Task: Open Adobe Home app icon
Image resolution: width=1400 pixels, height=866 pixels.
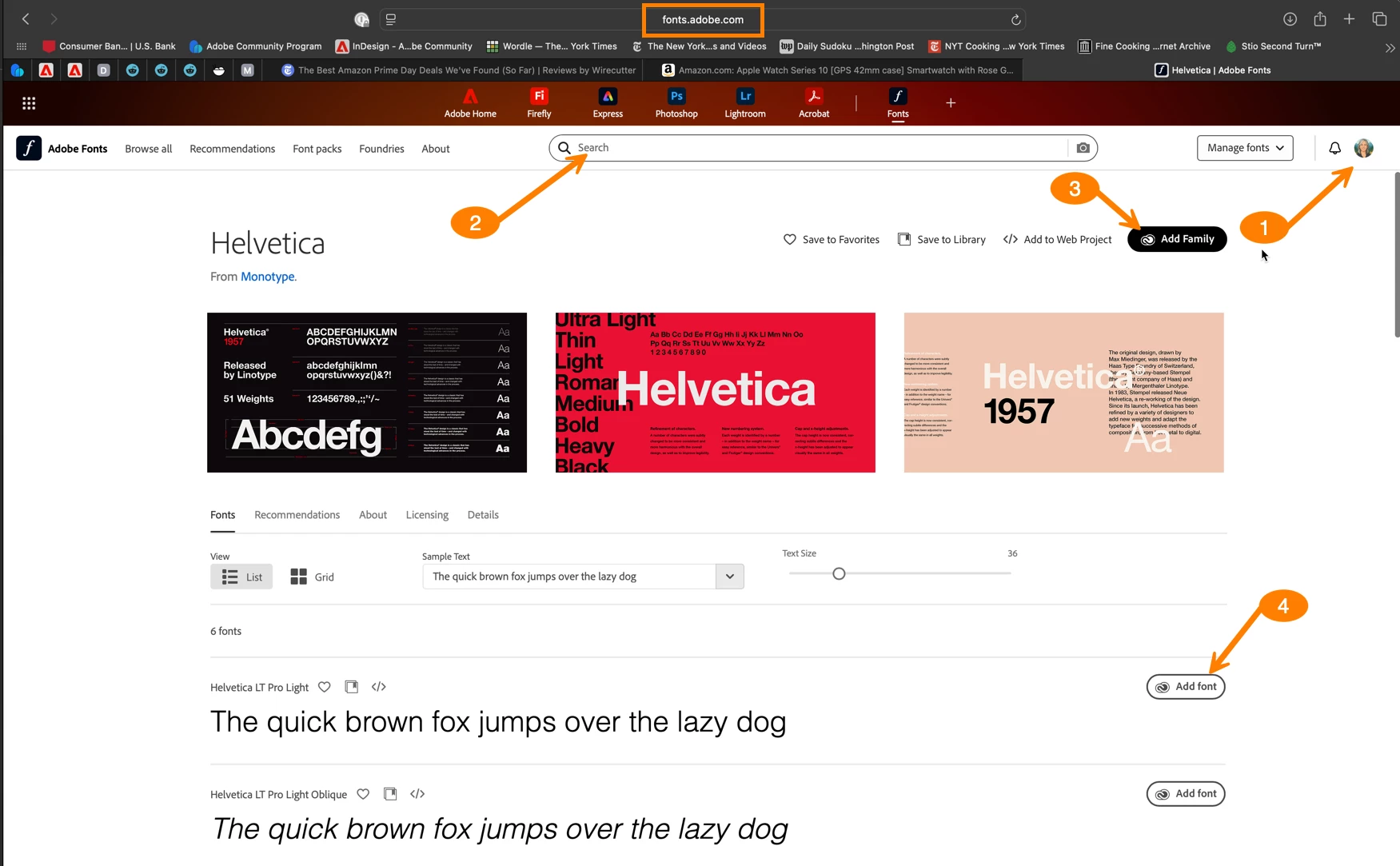Action: [470, 103]
